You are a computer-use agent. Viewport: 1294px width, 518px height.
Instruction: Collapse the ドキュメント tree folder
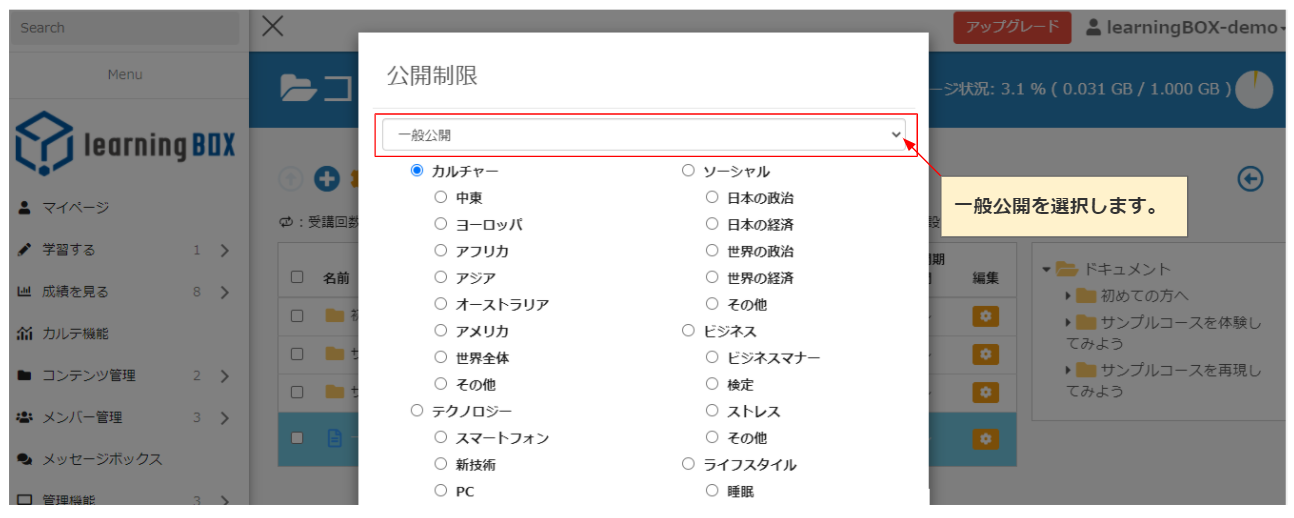1046,269
